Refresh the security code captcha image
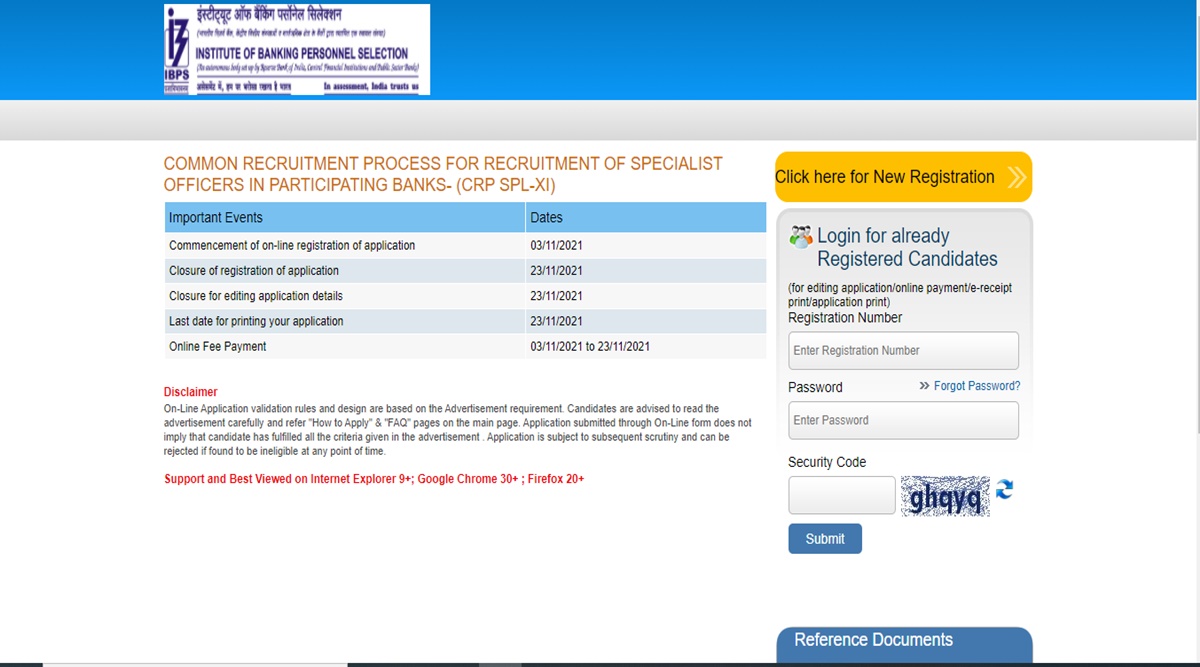1200x667 pixels. 1006,492
